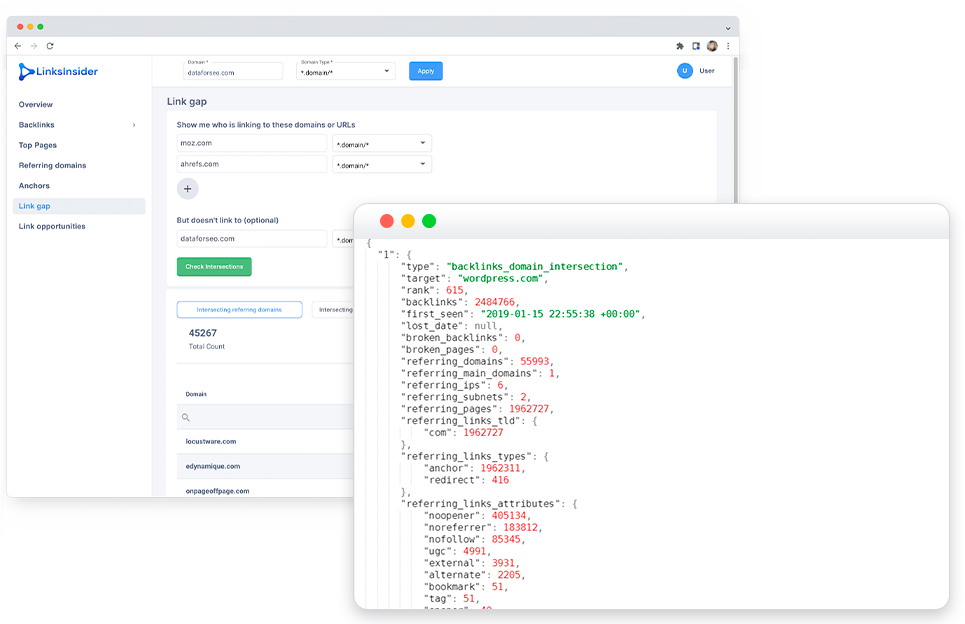Click the green Check Intersections button
965x624 pixels.
(214, 266)
